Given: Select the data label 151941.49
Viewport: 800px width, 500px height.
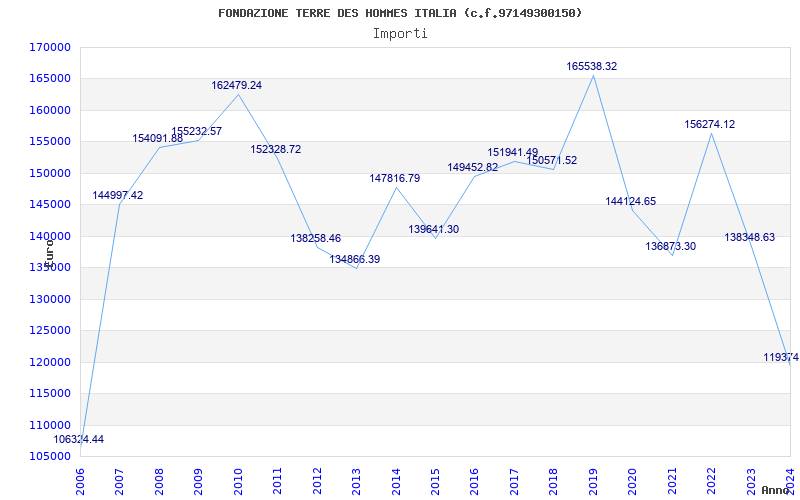Looking at the screenshot, I should (x=513, y=153).
